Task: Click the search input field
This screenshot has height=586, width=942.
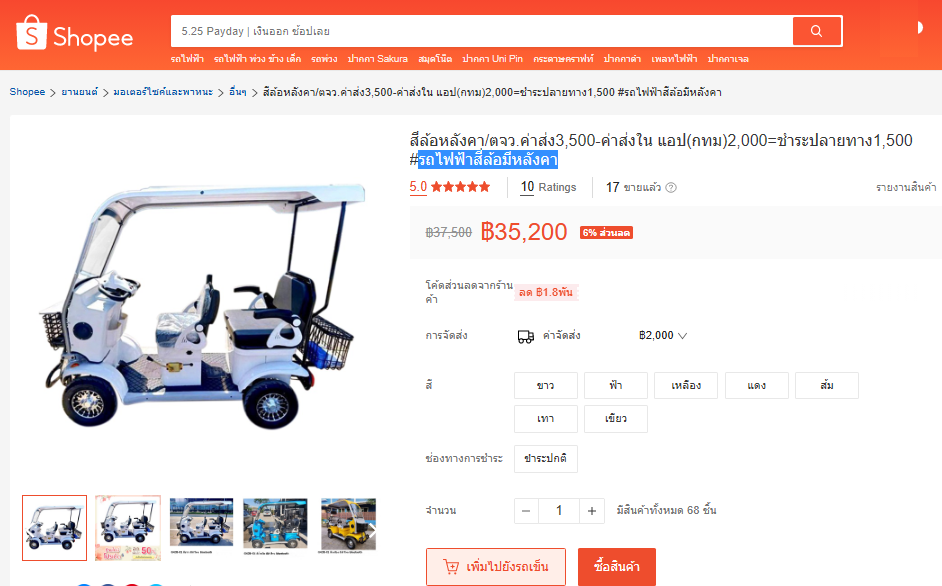Action: pyautogui.click(x=482, y=31)
